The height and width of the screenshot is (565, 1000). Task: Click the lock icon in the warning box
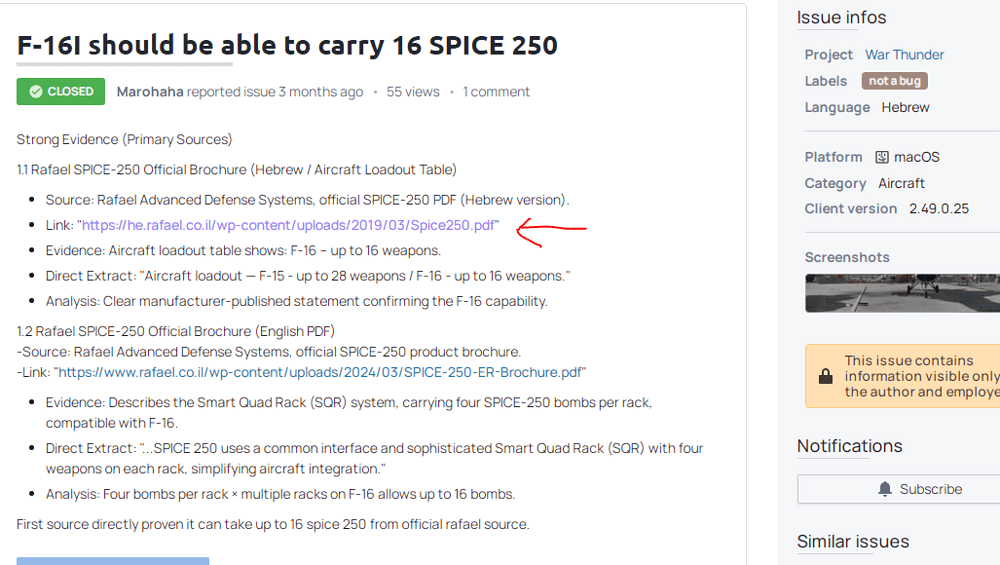[x=826, y=376]
